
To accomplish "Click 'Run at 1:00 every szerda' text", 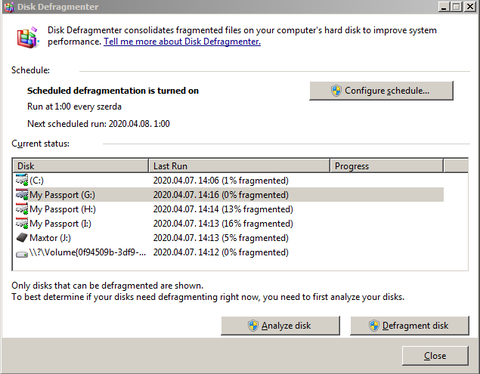I will click(74, 107).
